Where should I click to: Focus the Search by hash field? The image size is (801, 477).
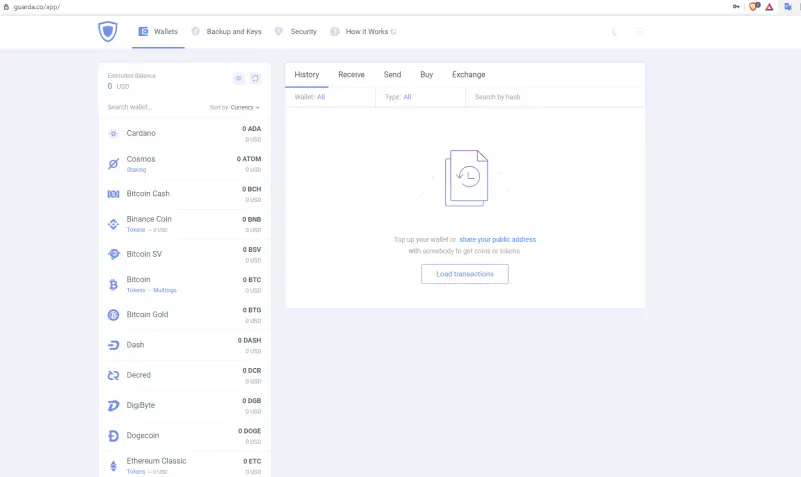pos(555,97)
